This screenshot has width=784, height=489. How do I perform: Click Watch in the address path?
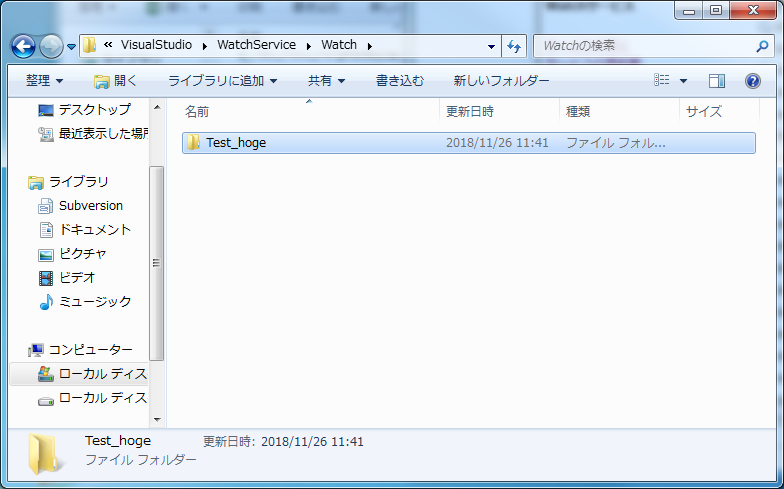[339, 45]
